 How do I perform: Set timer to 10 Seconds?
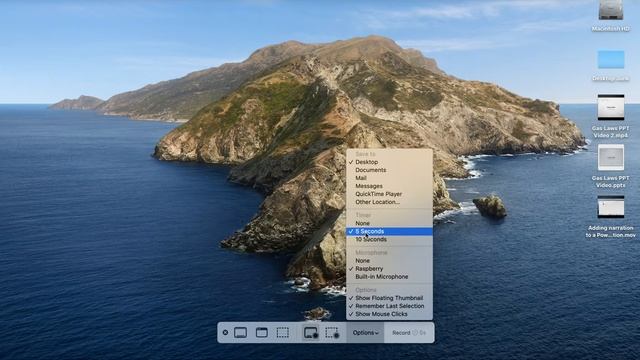(389, 240)
